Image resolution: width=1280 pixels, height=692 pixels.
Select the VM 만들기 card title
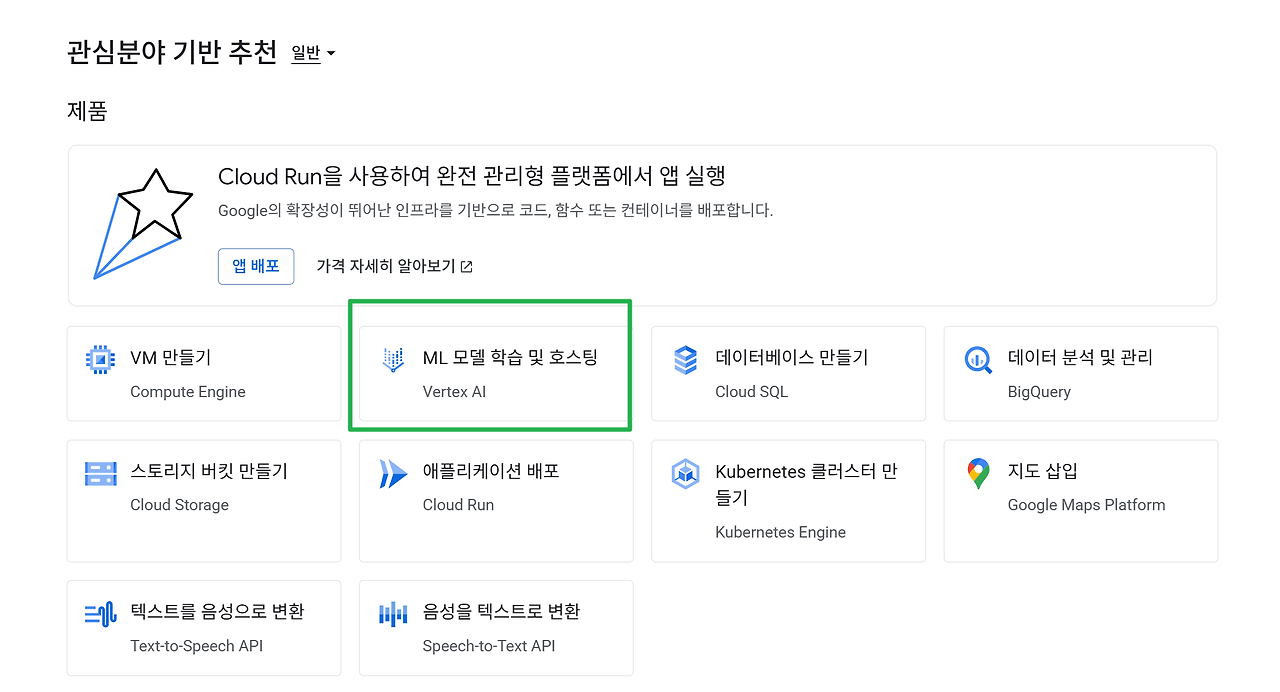170,358
